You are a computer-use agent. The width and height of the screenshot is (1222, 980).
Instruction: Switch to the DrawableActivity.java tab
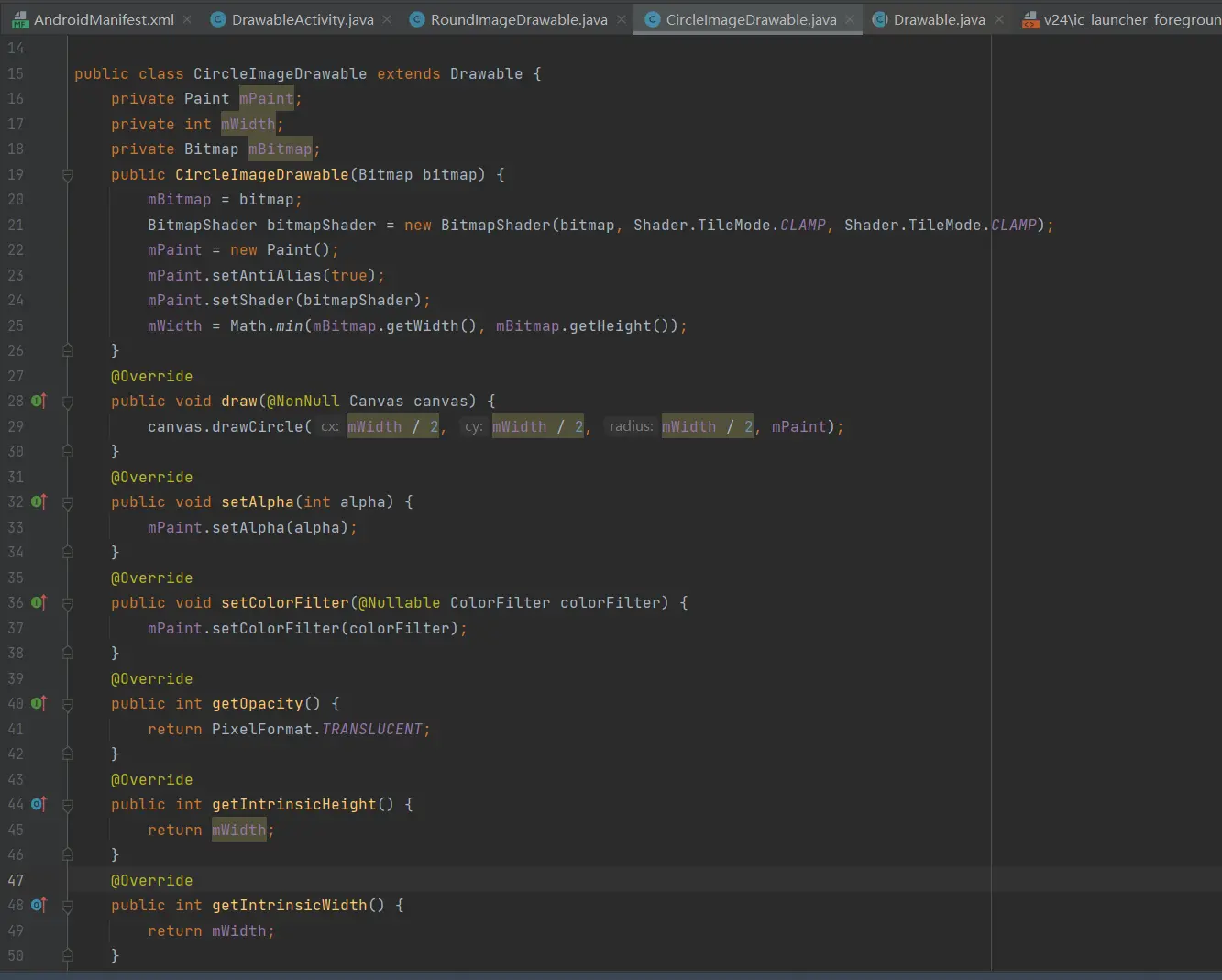[302, 19]
